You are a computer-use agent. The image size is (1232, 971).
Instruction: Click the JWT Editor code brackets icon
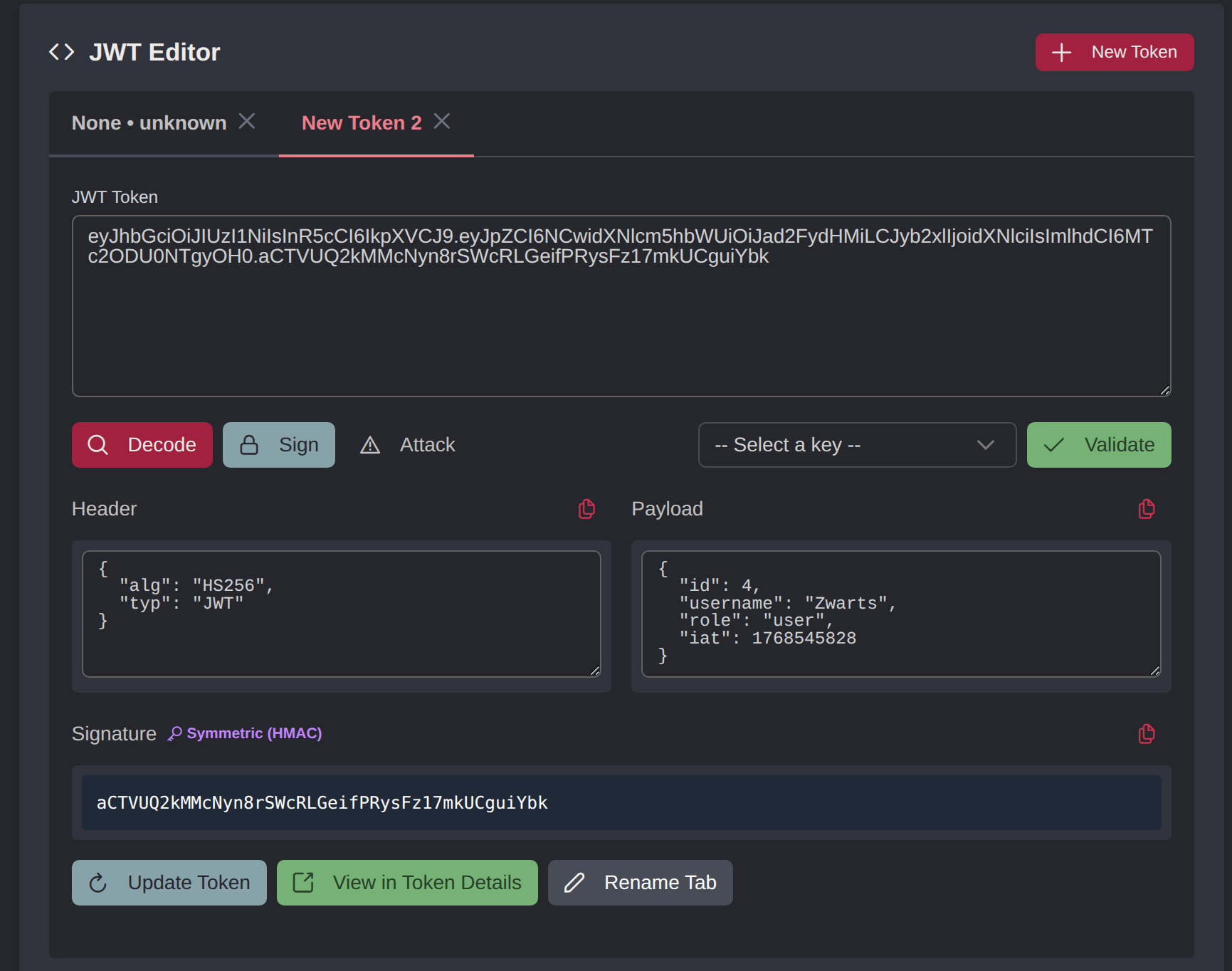pyautogui.click(x=62, y=52)
